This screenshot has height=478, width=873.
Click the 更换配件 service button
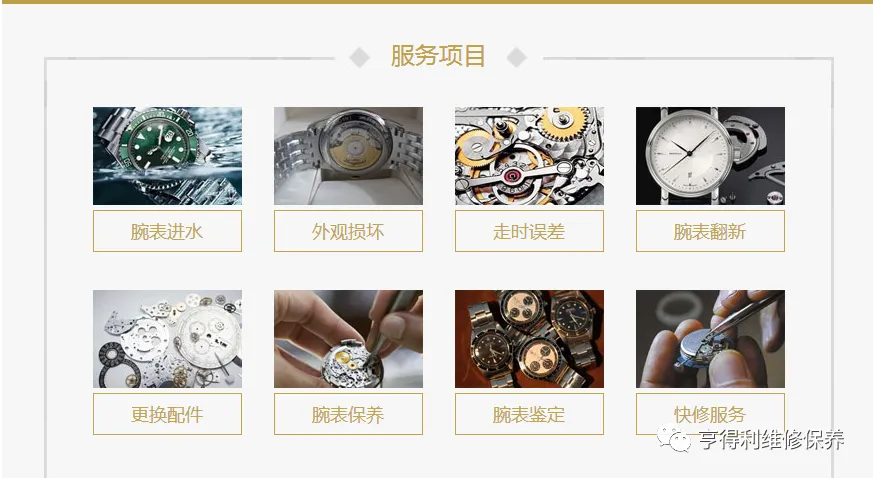167,414
